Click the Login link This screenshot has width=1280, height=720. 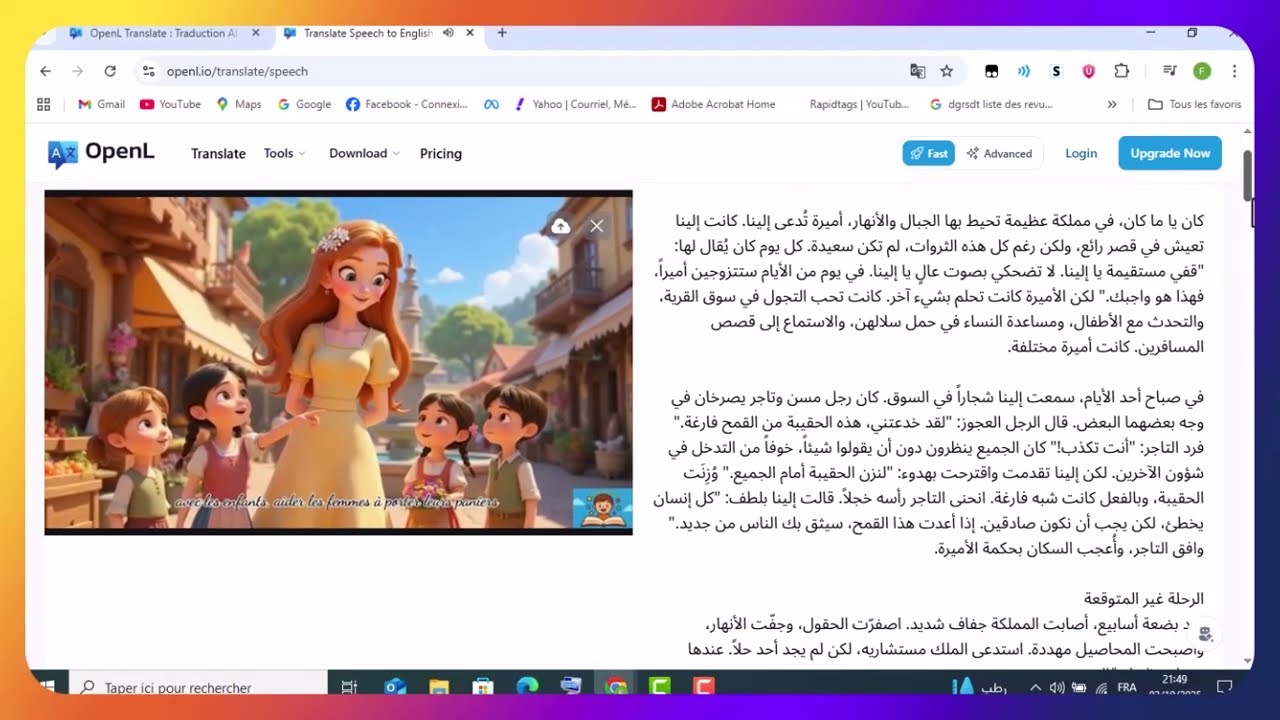coord(1081,153)
